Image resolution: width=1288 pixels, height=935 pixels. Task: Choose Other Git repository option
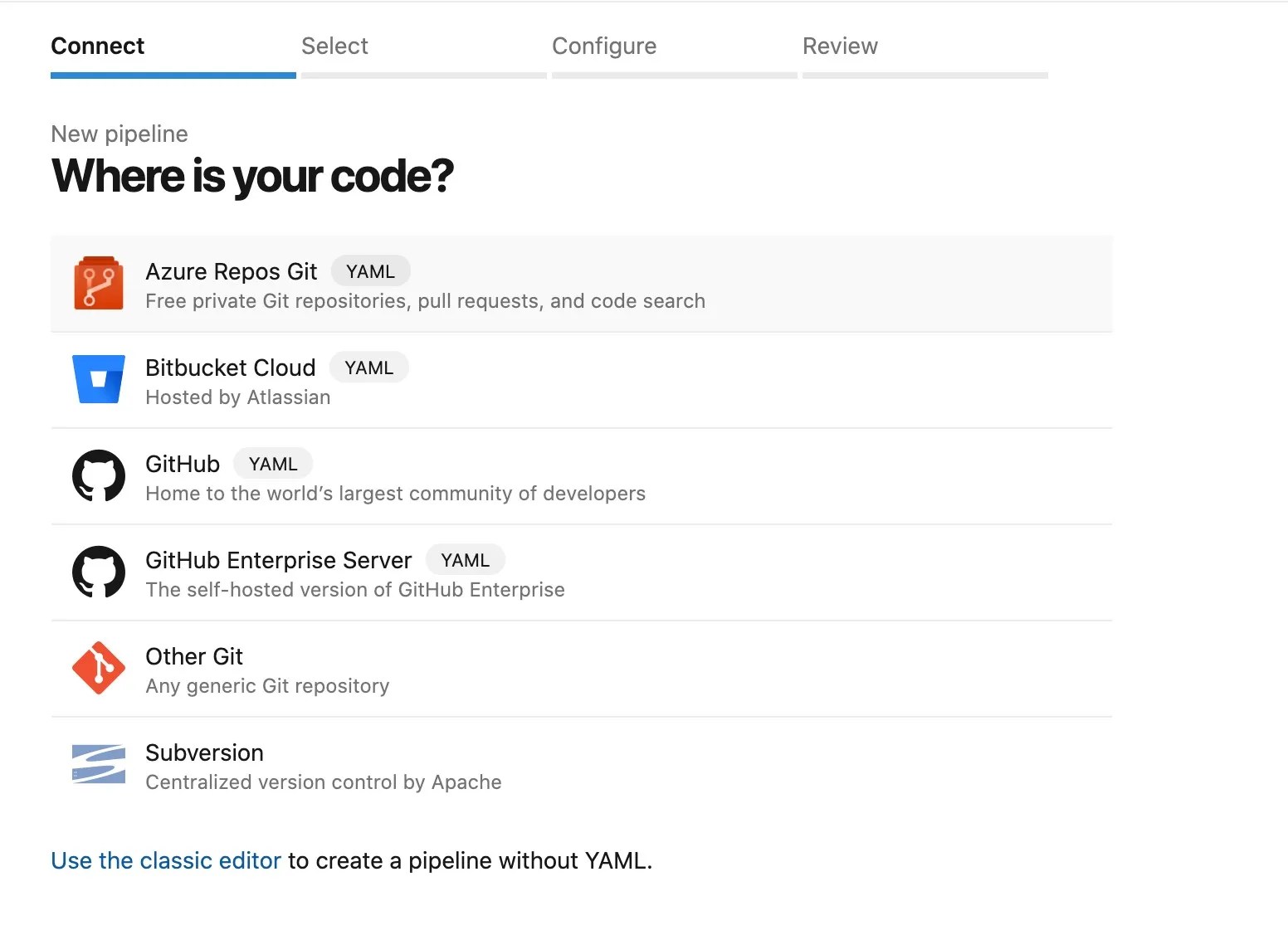194,657
